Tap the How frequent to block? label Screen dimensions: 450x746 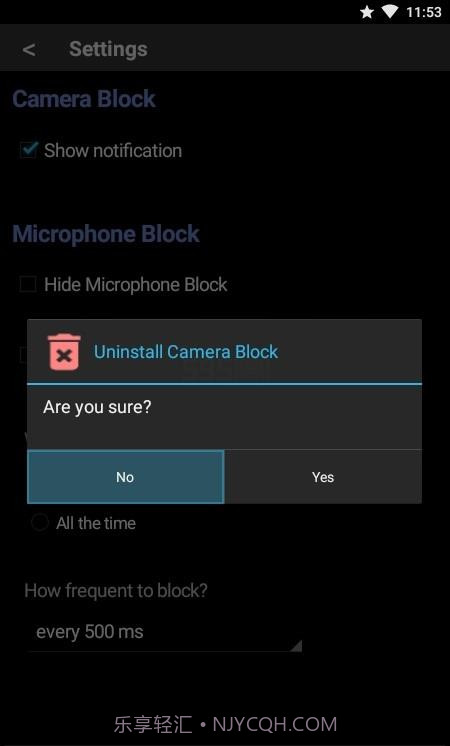click(116, 590)
